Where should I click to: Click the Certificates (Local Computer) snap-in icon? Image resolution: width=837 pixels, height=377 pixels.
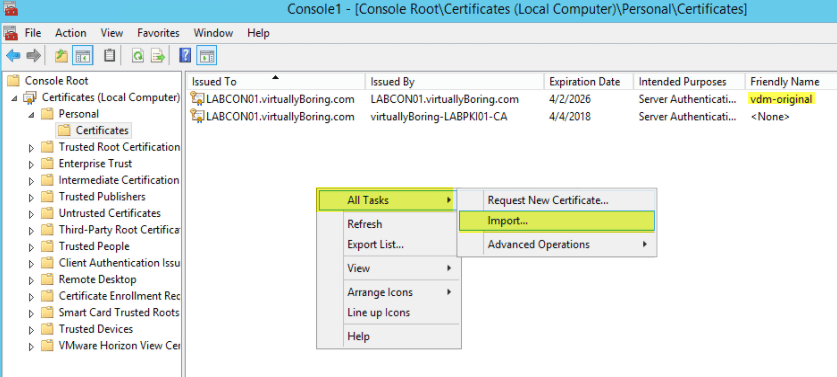point(31,97)
